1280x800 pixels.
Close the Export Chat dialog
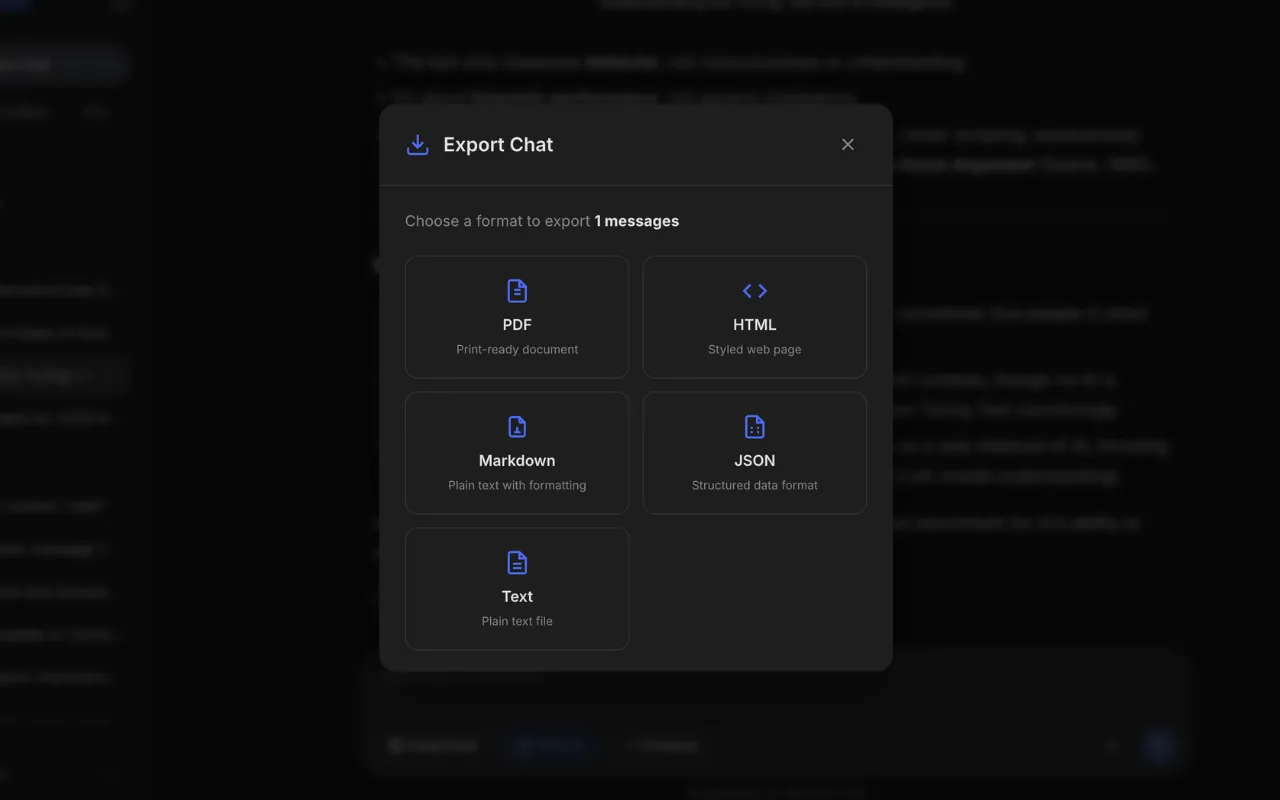pos(848,145)
